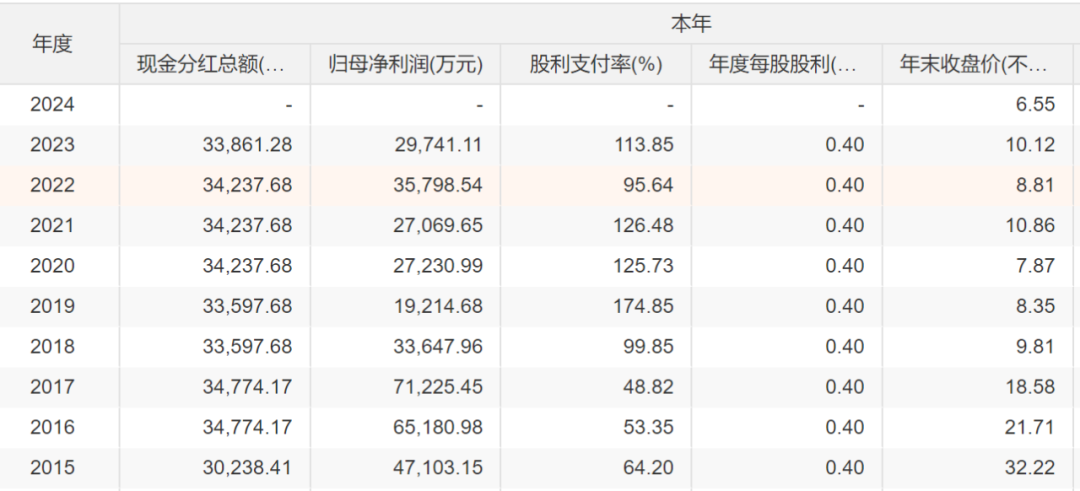
Task: Select the 2019 year cell
Action: [52, 306]
